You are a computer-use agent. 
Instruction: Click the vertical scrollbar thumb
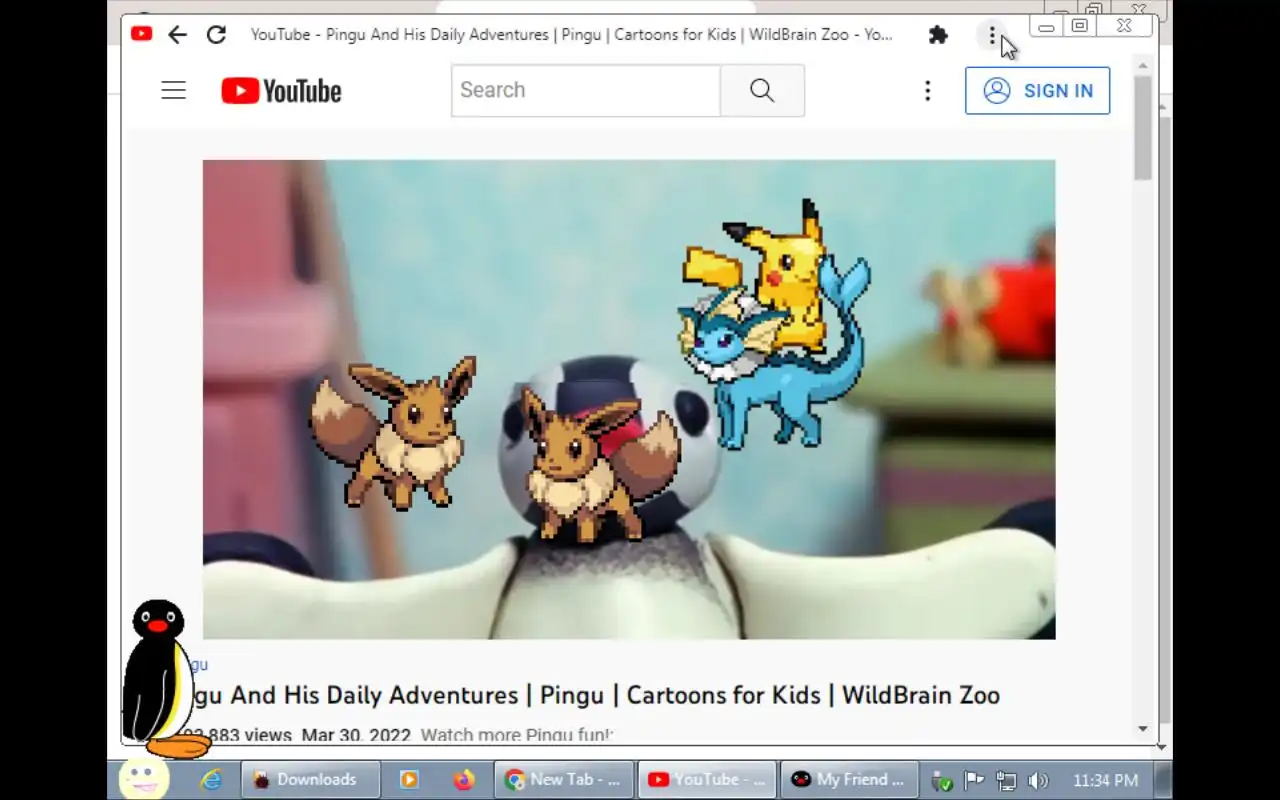click(x=1143, y=128)
